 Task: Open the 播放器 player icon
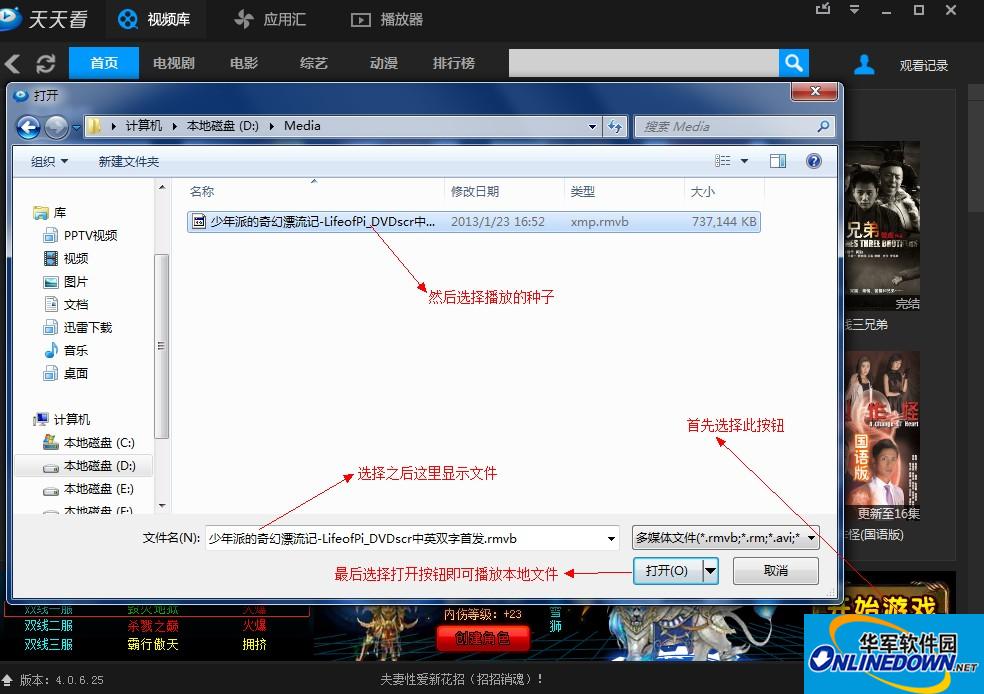[362, 19]
